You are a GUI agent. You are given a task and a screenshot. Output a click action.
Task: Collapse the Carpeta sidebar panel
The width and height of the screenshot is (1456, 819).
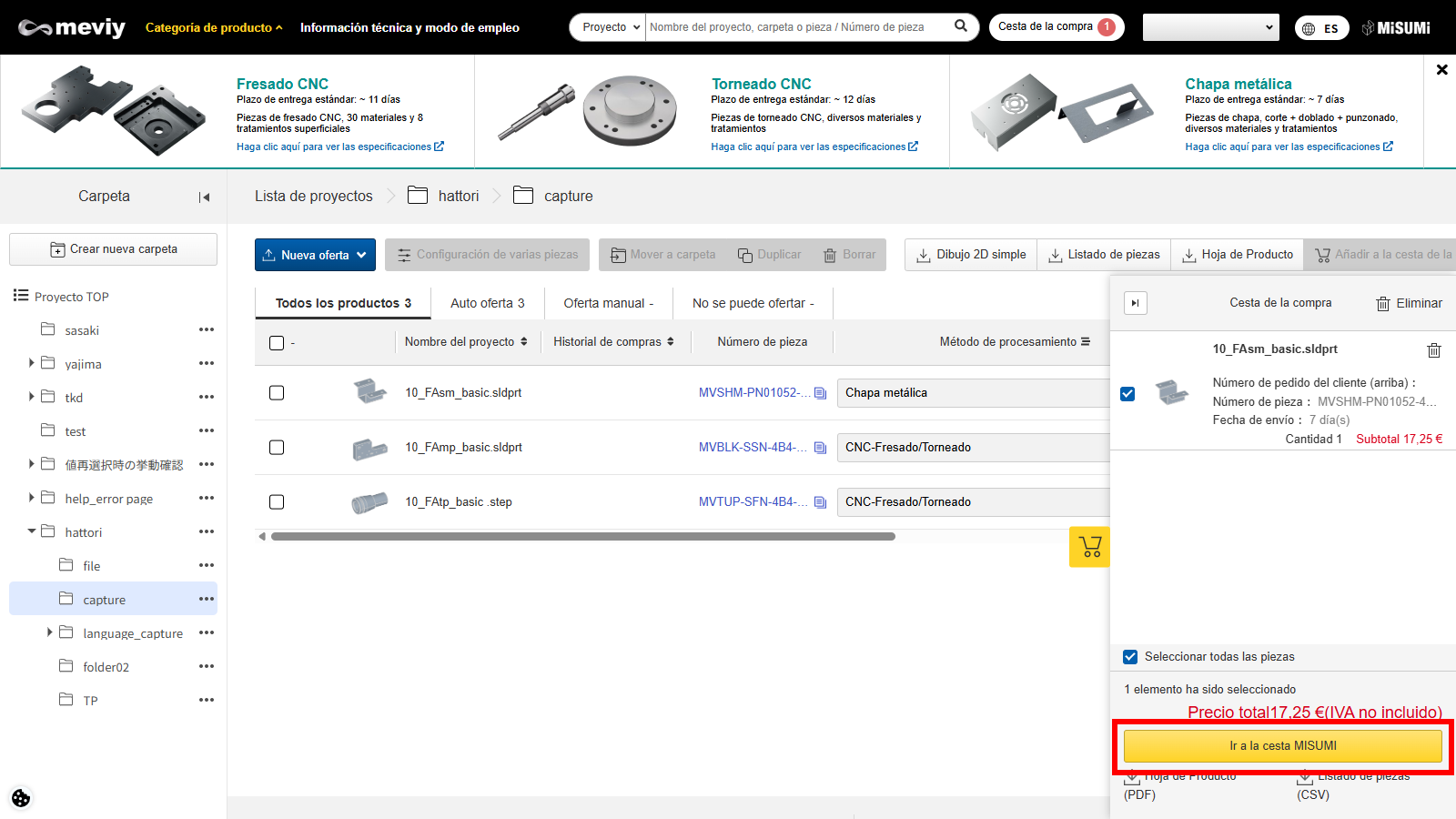(x=204, y=197)
